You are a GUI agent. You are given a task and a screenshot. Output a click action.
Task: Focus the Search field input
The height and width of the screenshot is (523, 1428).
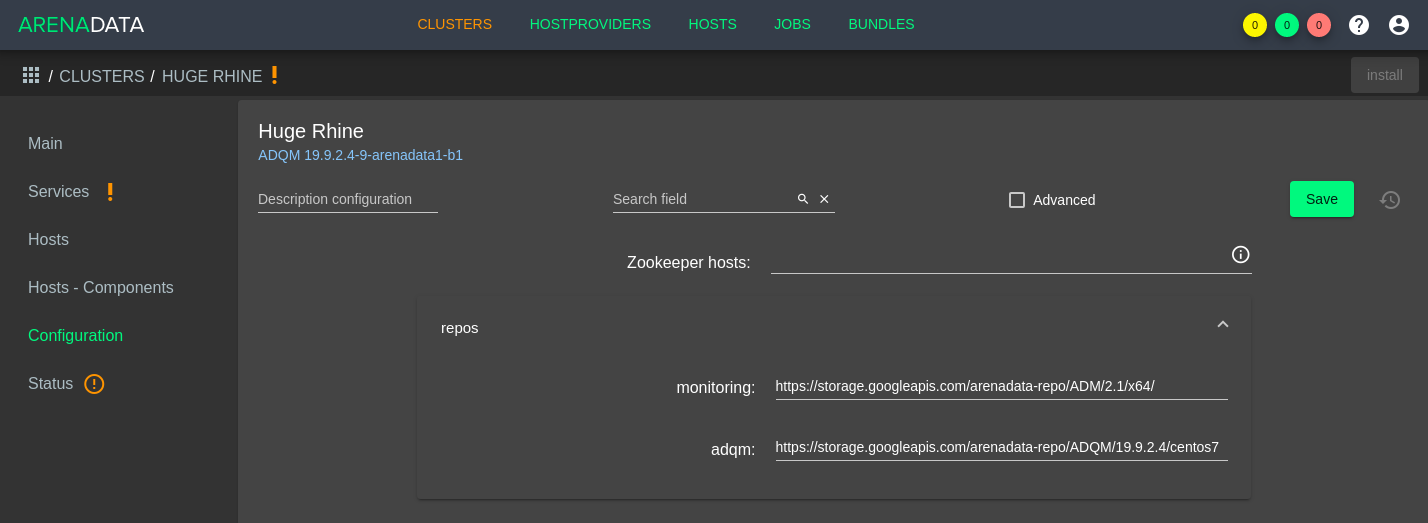703,199
